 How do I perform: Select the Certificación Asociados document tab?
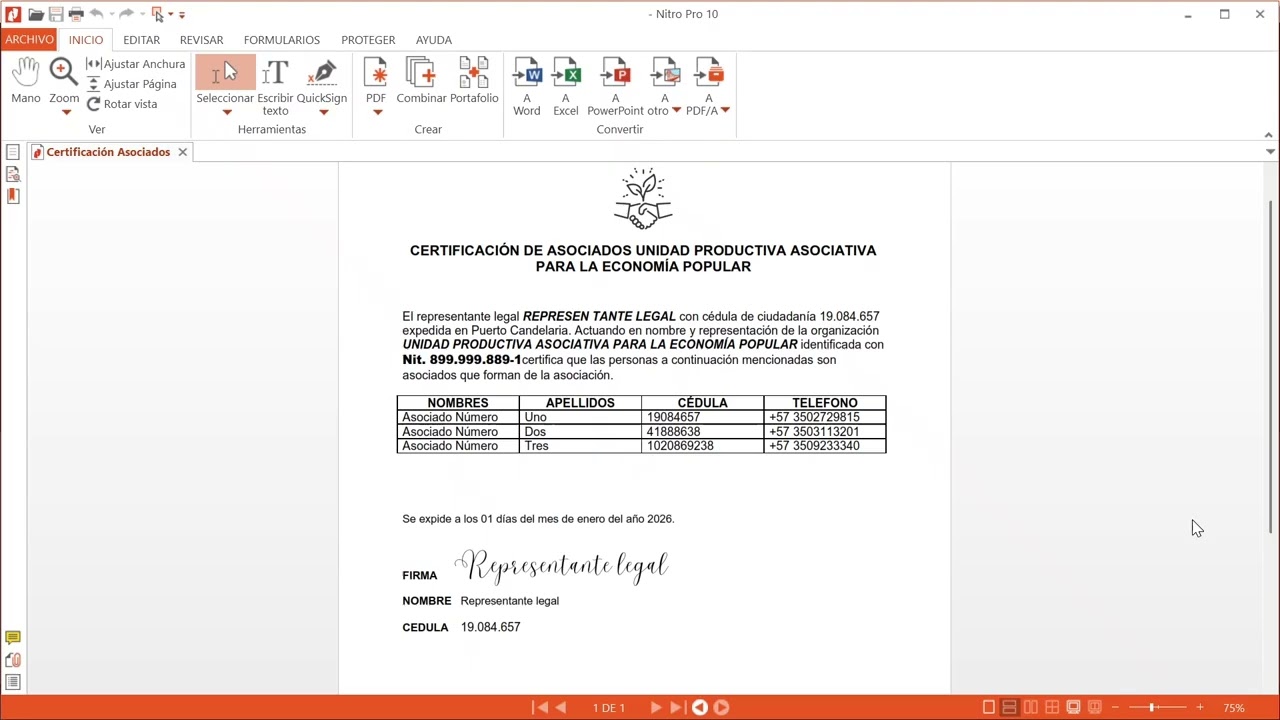tap(108, 152)
